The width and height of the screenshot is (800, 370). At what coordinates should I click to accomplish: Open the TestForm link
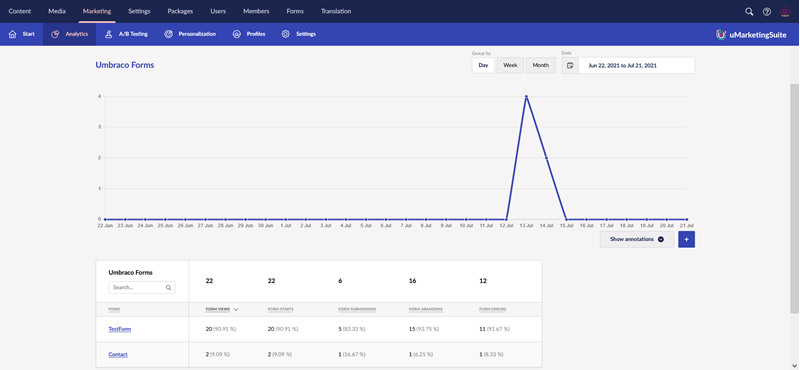120,329
